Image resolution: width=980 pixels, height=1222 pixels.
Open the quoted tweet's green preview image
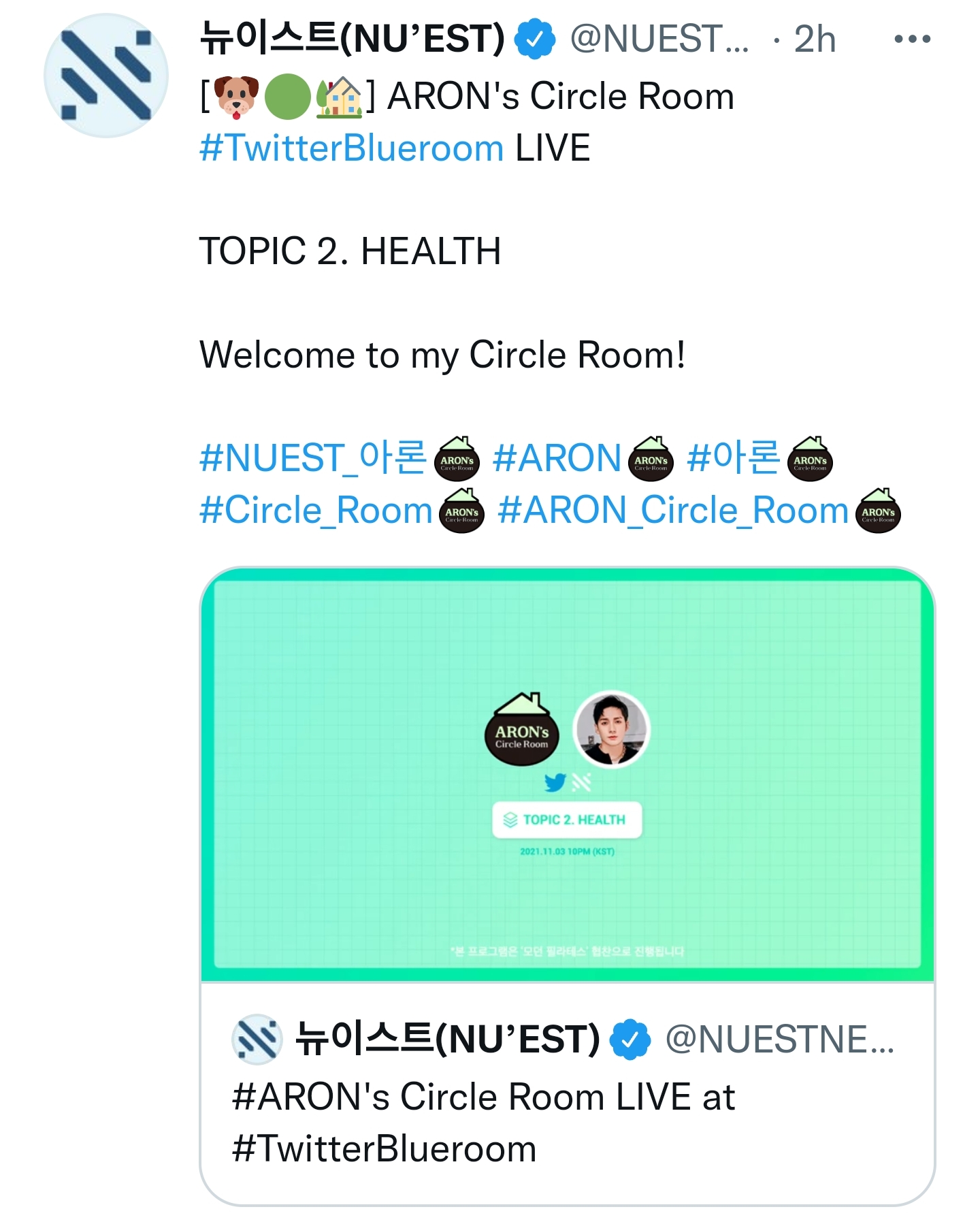coord(567,774)
